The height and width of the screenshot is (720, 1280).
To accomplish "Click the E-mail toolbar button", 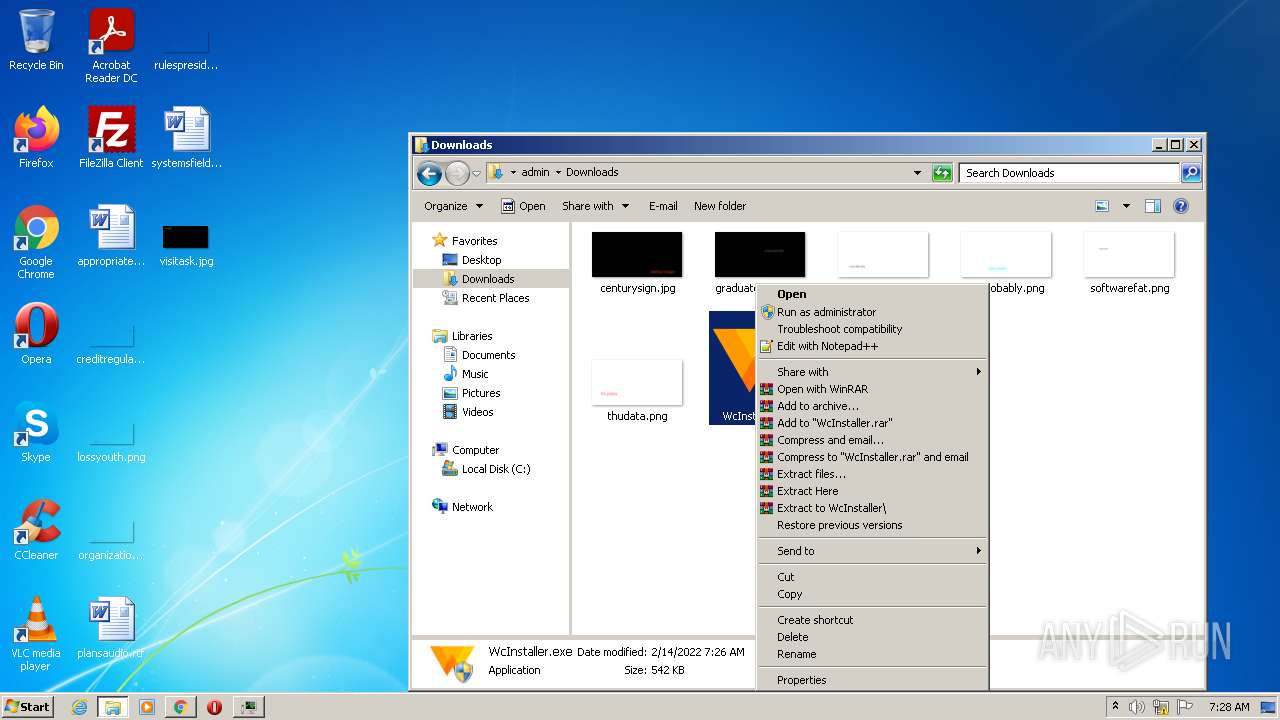I will click(x=663, y=206).
